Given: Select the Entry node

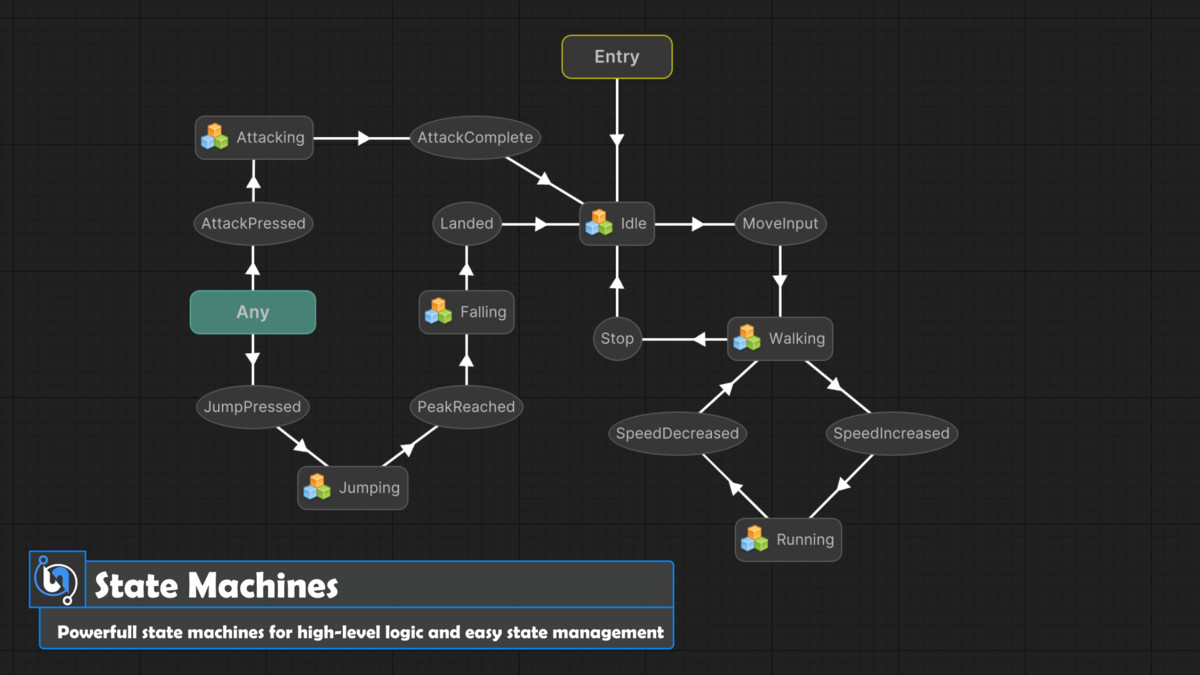Looking at the screenshot, I should click(x=617, y=57).
